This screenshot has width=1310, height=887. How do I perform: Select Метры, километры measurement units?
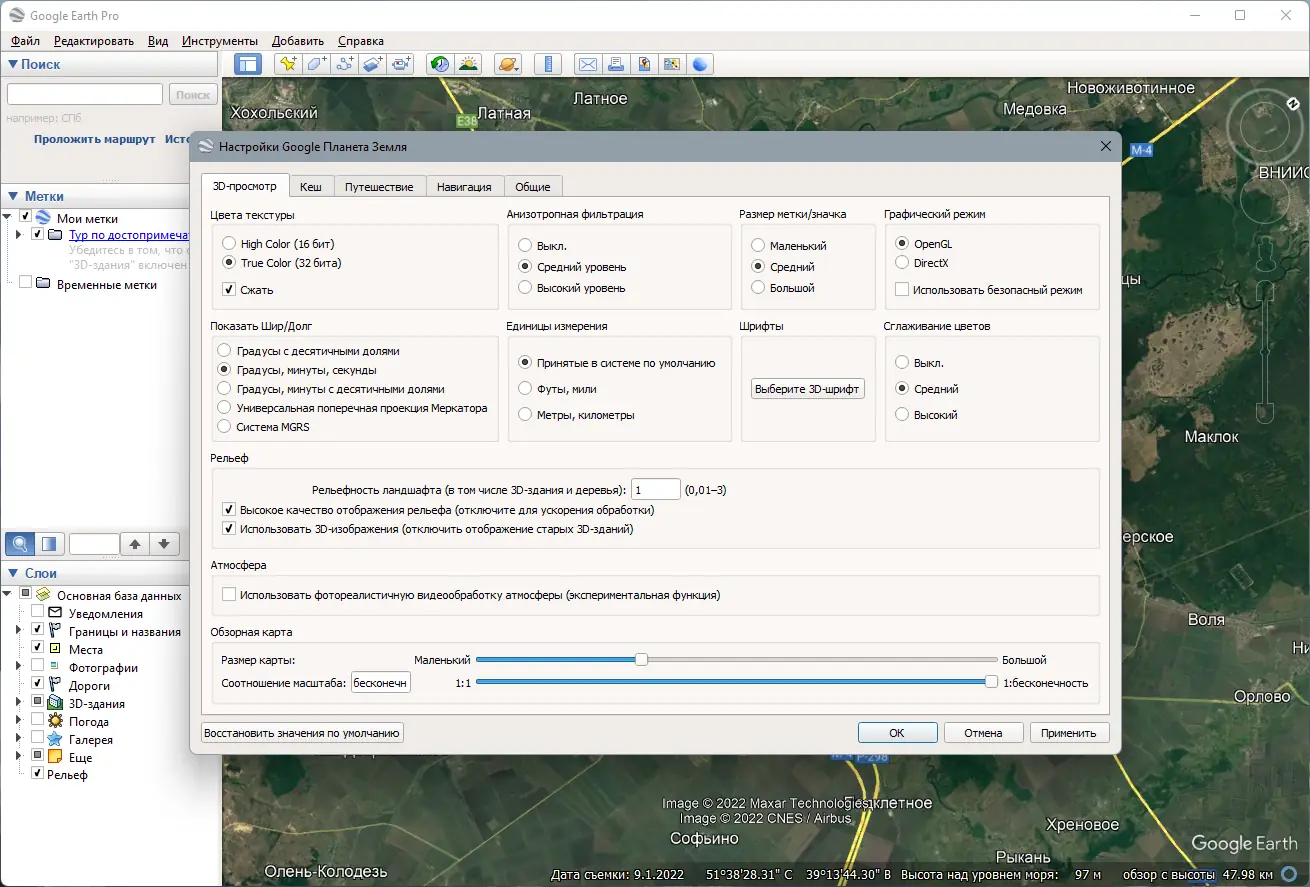[525, 415]
